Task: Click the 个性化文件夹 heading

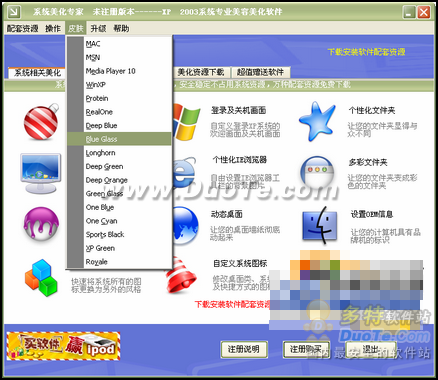Action: 372,110
